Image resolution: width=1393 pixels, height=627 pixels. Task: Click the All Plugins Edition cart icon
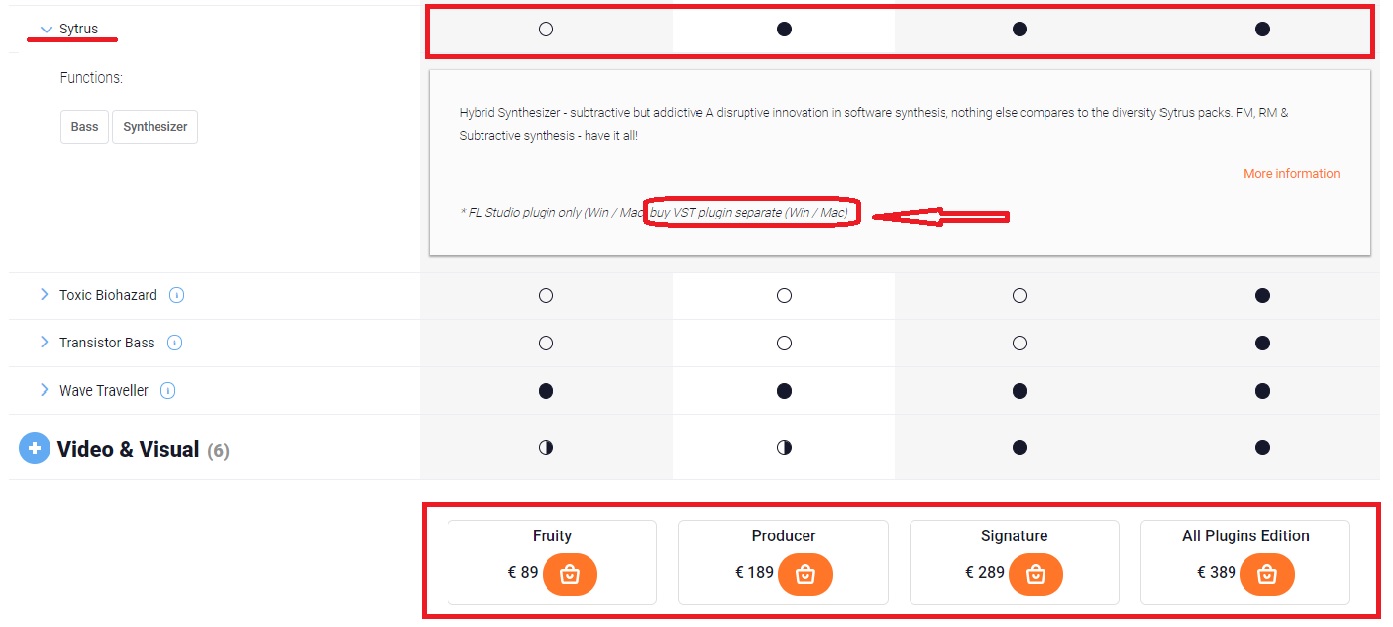(1267, 574)
